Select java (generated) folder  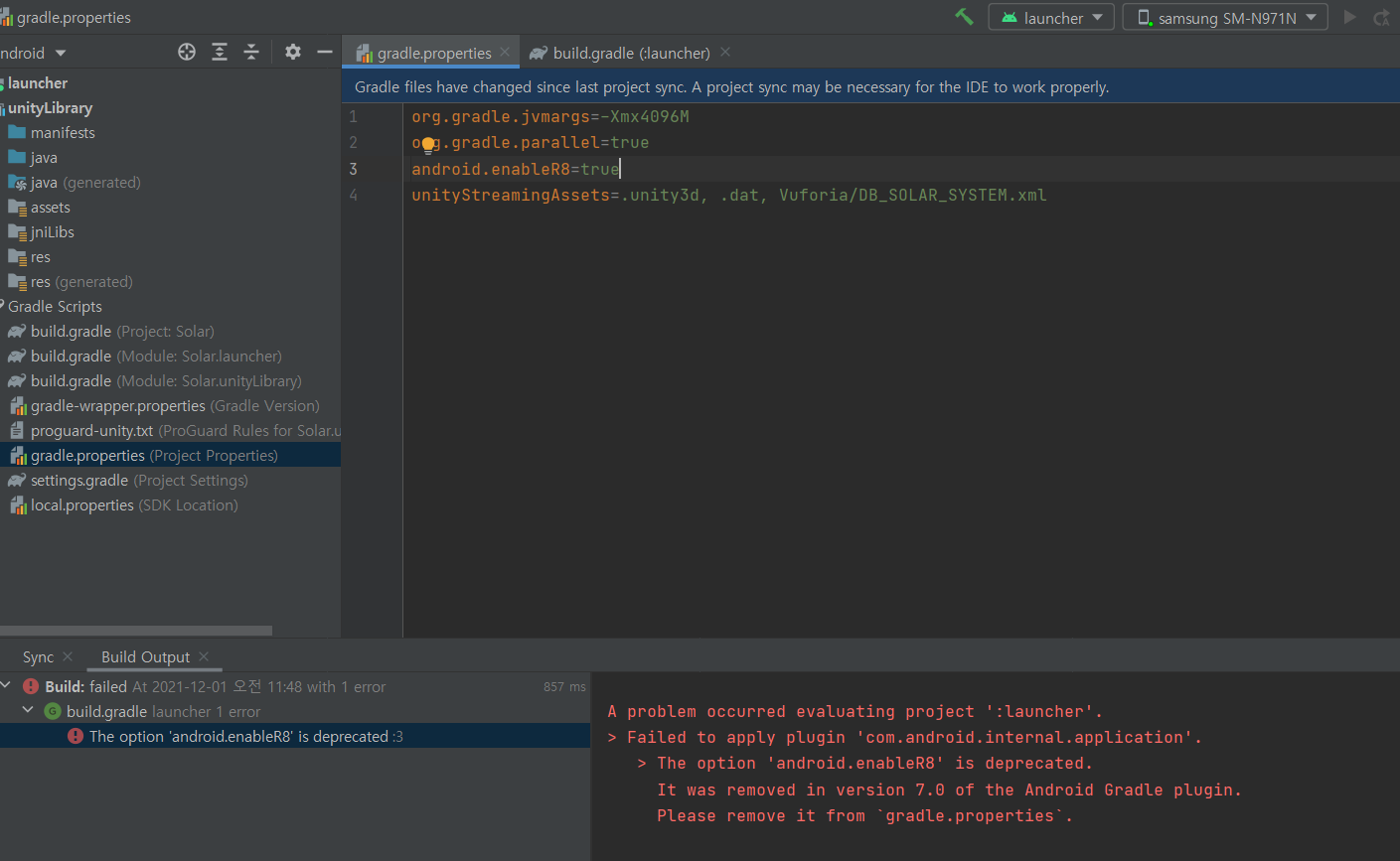click(85, 183)
